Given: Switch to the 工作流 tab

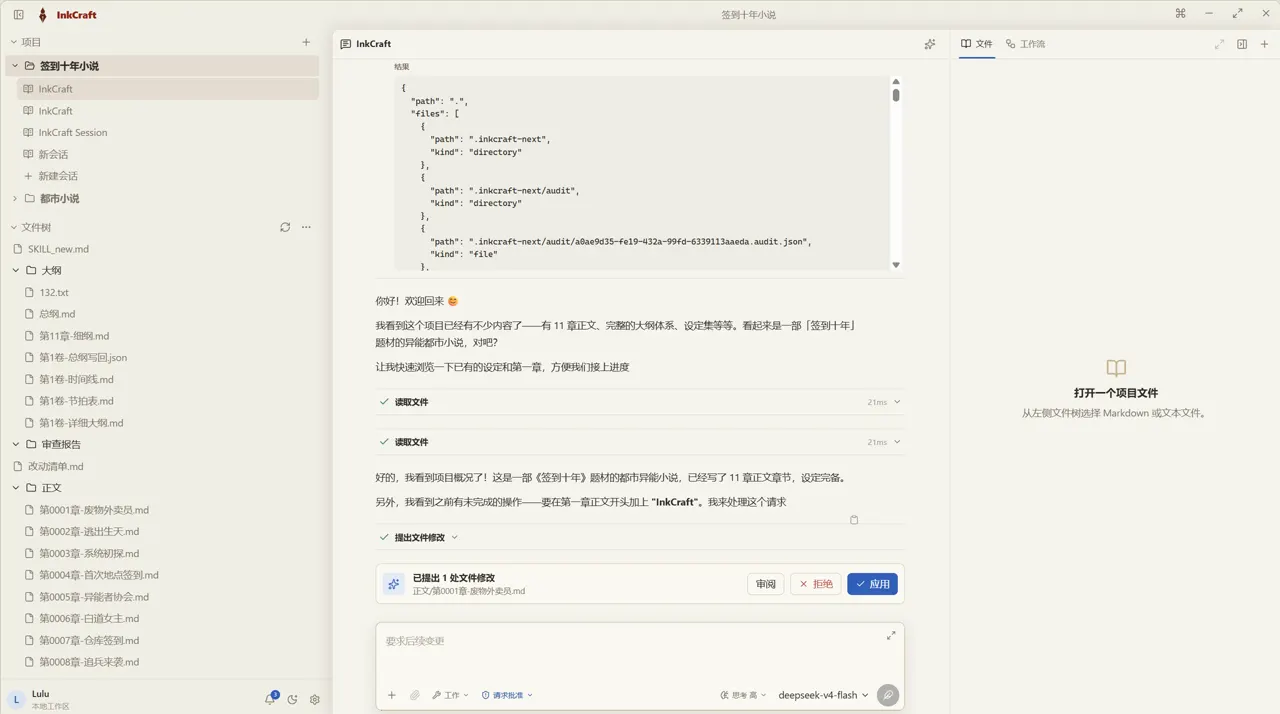Looking at the screenshot, I should pos(1025,44).
